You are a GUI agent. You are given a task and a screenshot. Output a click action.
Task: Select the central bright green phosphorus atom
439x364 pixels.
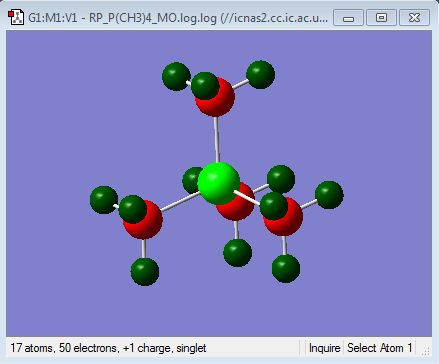click(219, 183)
